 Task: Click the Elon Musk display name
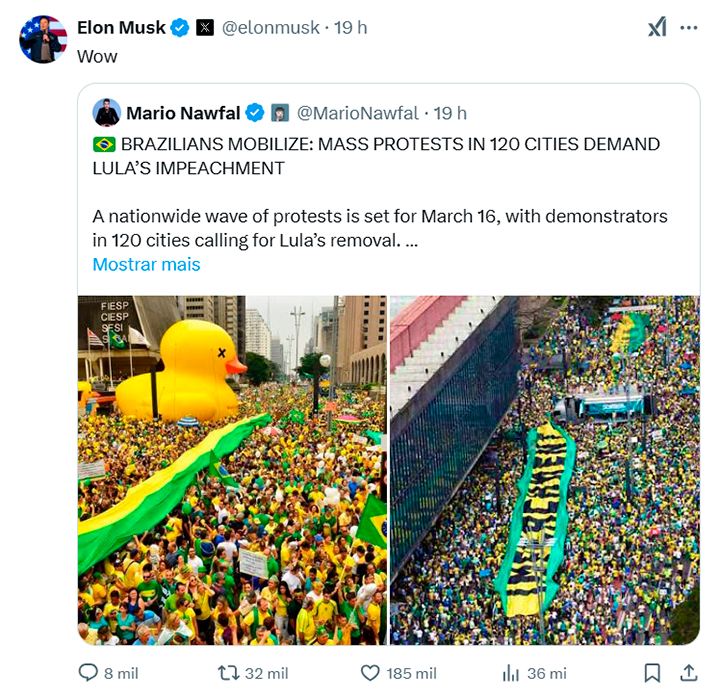click(121, 28)
